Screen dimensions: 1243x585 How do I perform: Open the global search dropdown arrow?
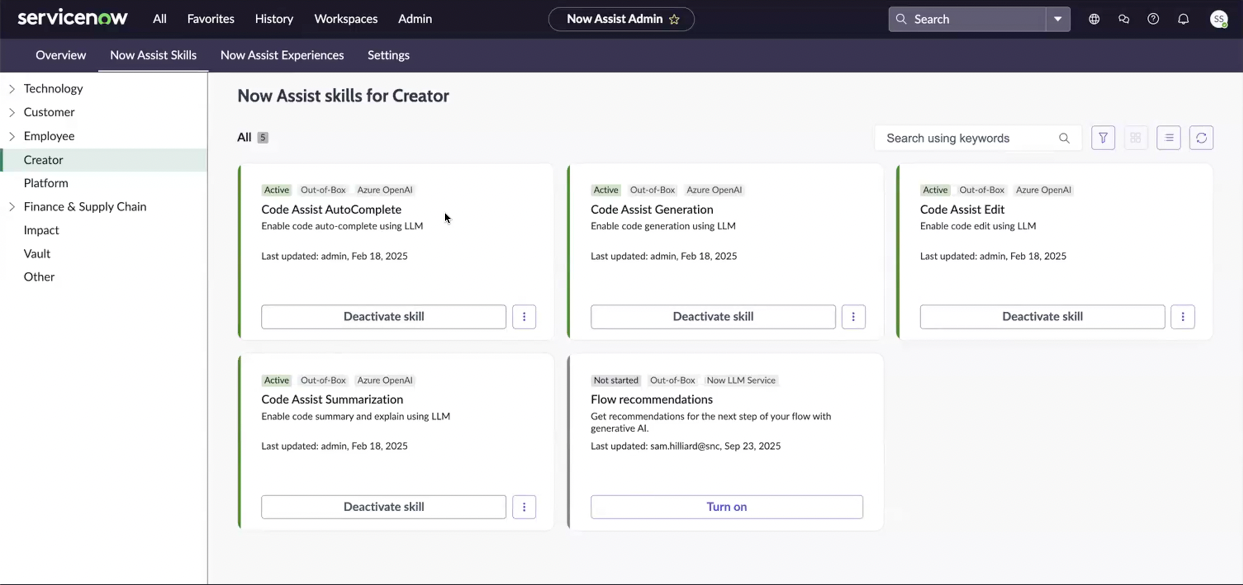click(1058, 19)
